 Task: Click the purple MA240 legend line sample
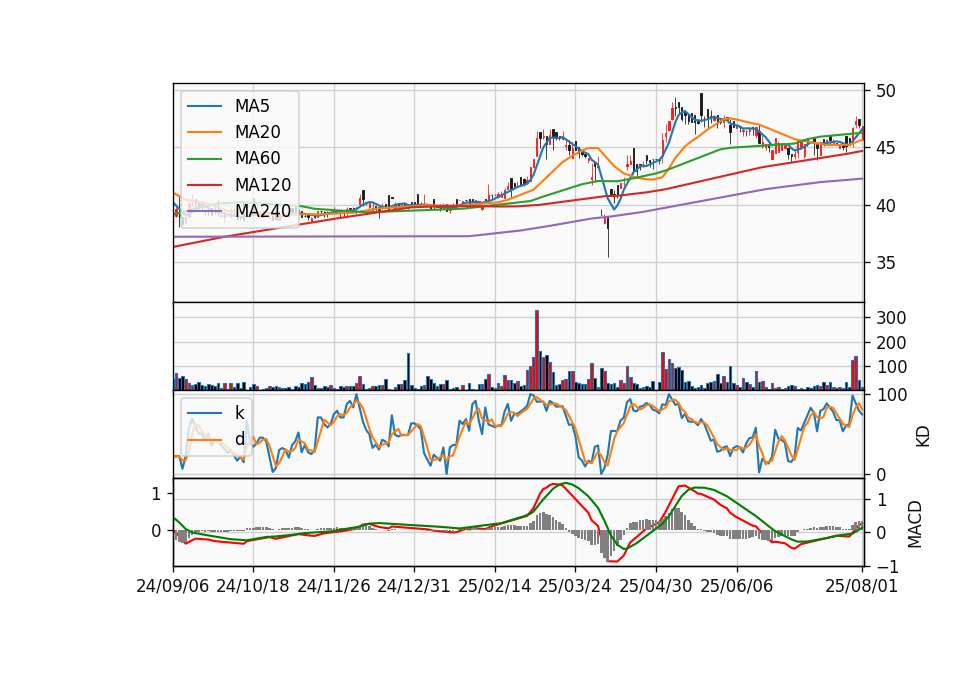pyautogui.click(x=204, y=212)
